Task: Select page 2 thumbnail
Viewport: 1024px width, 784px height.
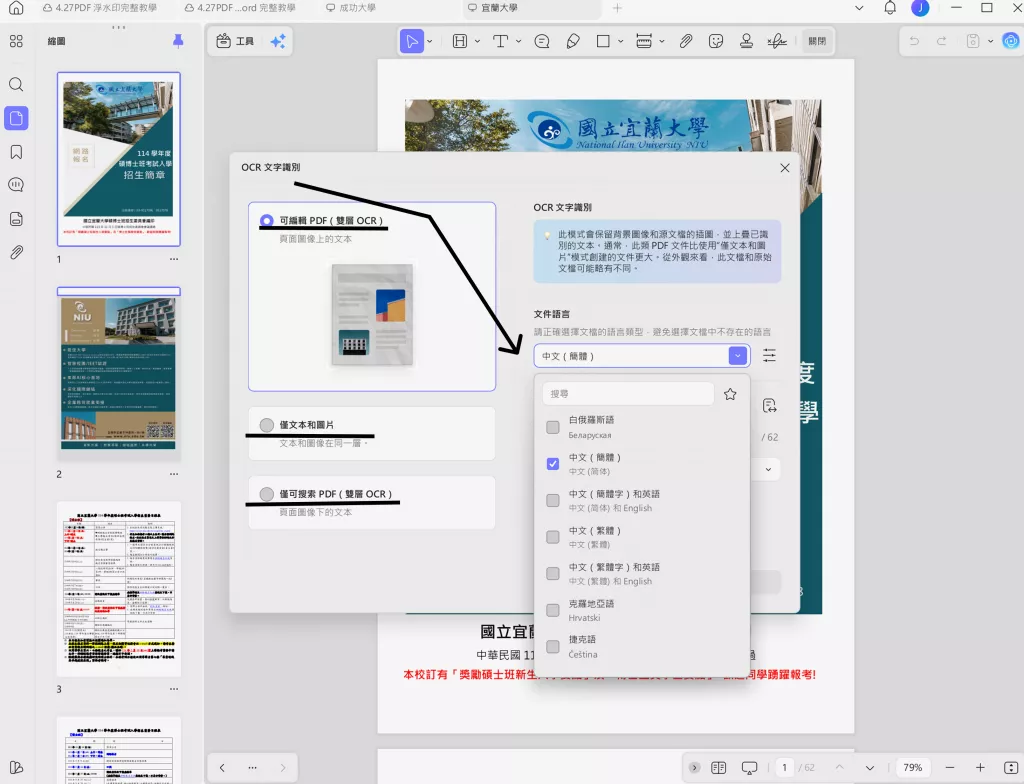Action: click(x=119, y=374)
